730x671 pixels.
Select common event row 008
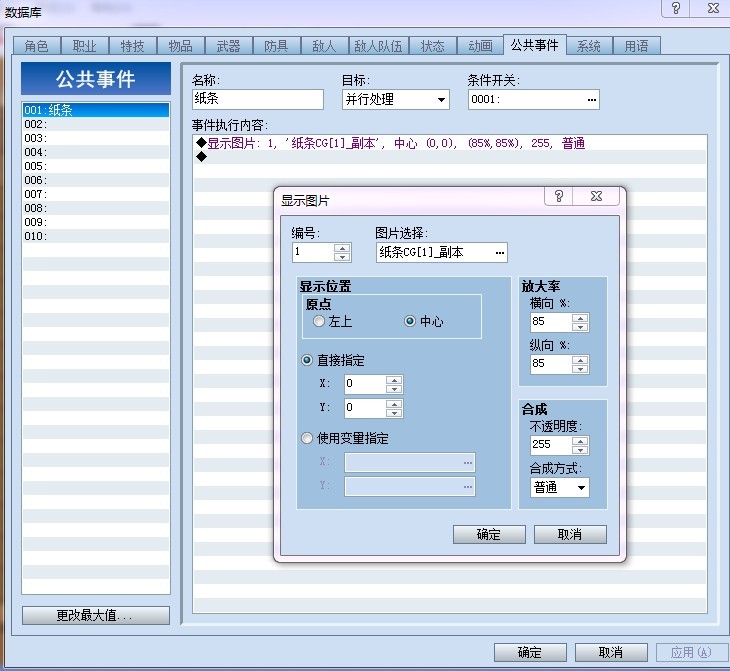95,208
